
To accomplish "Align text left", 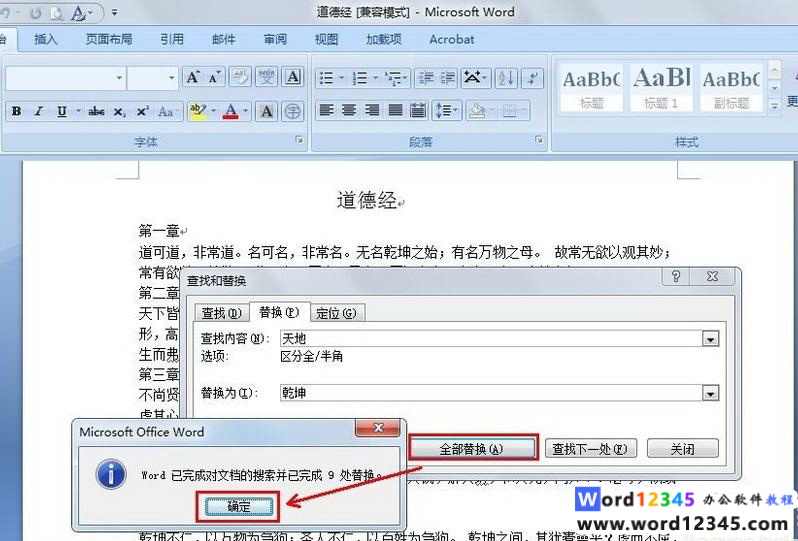I will [326, 110].
